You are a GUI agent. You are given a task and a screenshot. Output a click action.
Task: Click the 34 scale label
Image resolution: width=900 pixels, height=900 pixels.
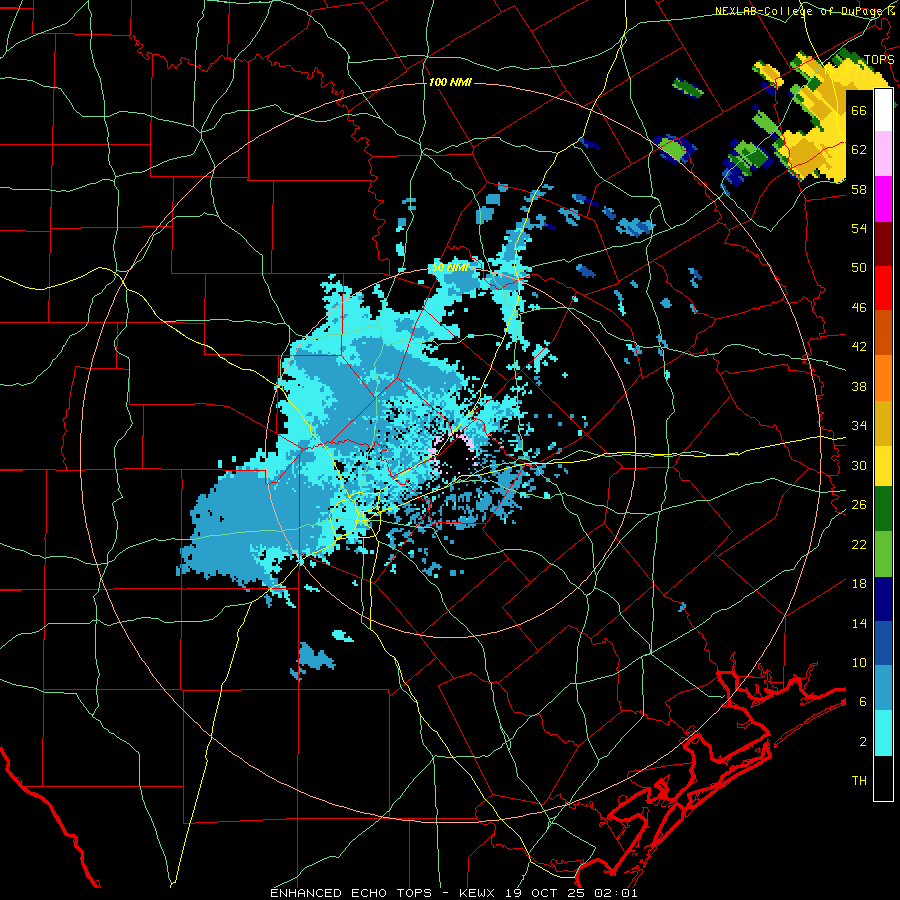[859, 426]
